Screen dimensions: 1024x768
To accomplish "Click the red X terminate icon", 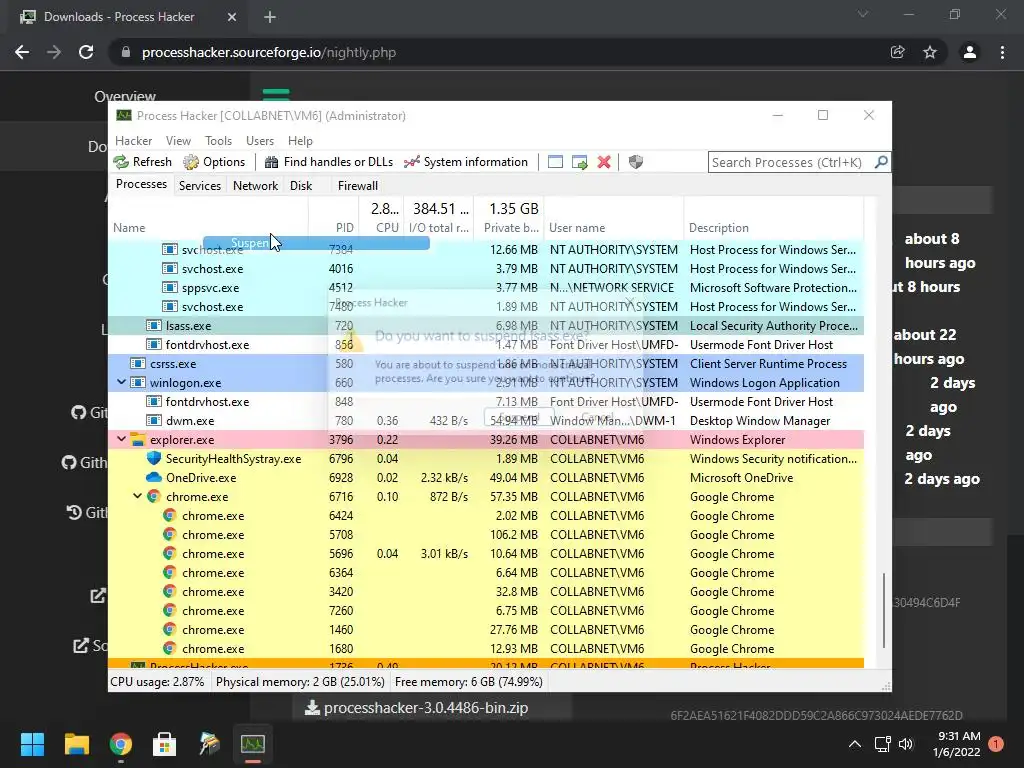I will tap(604, 162).
